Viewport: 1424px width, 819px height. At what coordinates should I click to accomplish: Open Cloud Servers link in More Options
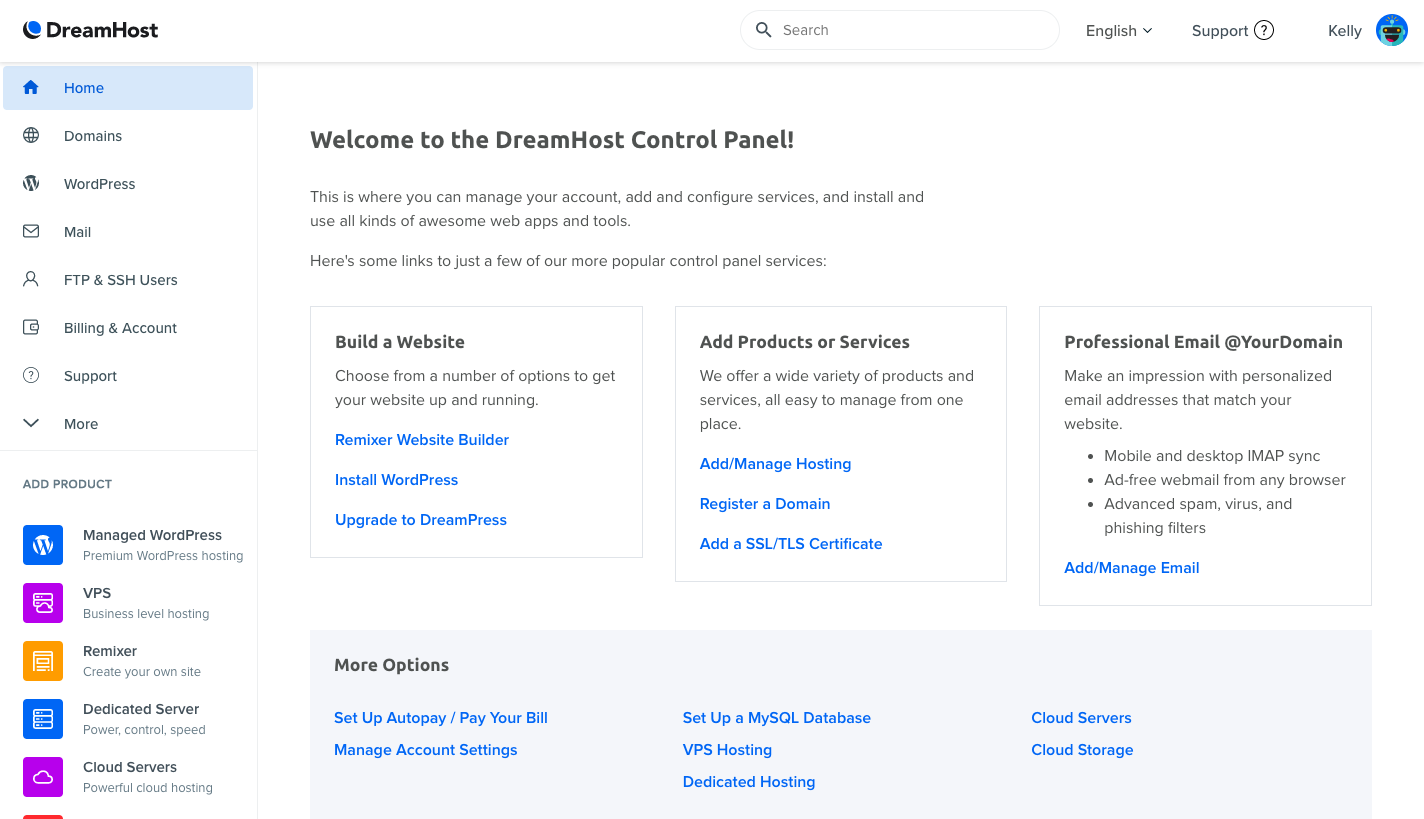tap(1081, 718)
